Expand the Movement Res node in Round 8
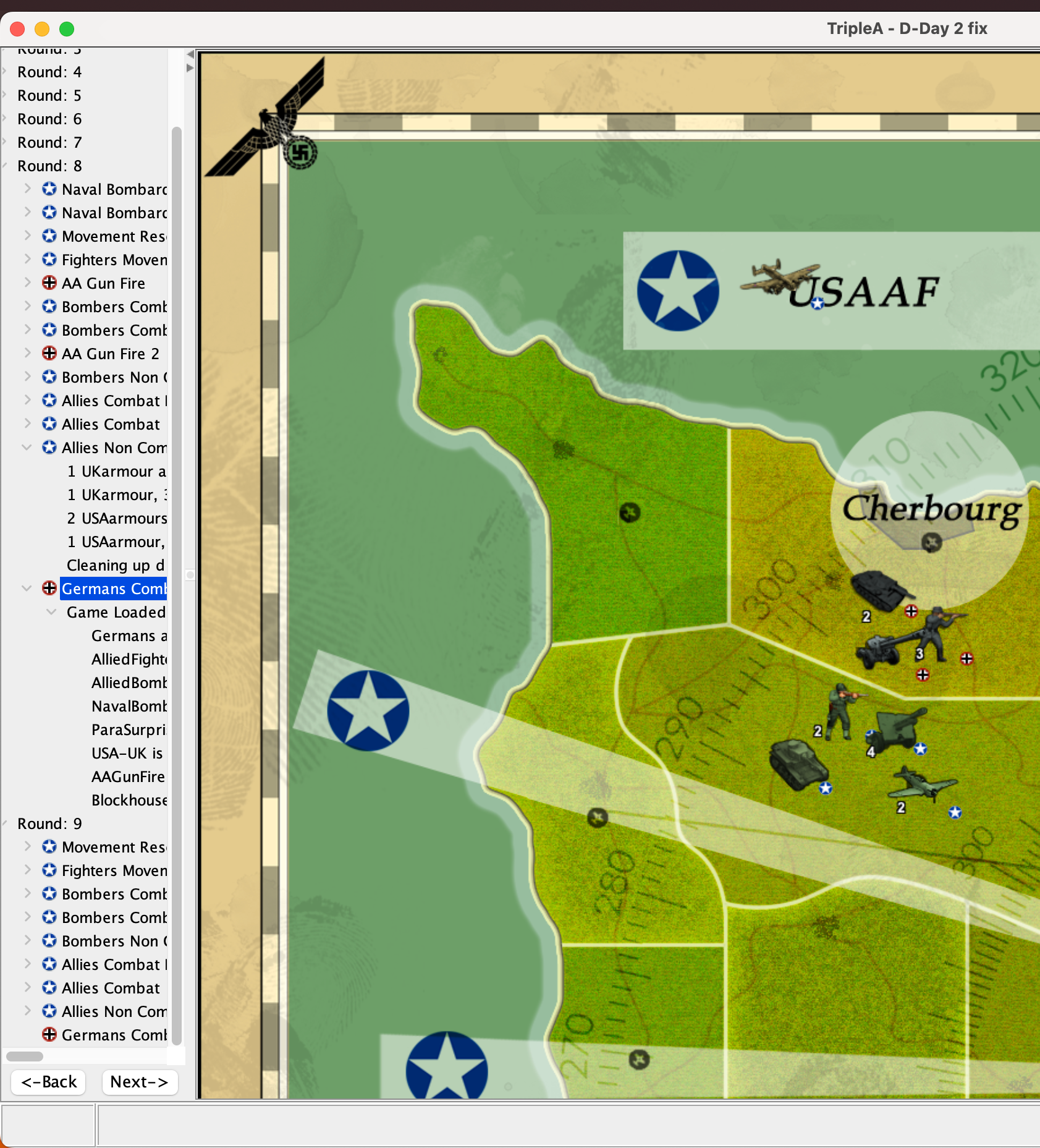The width and height of the screenshot is (1040, 1148). pos(27,236)
